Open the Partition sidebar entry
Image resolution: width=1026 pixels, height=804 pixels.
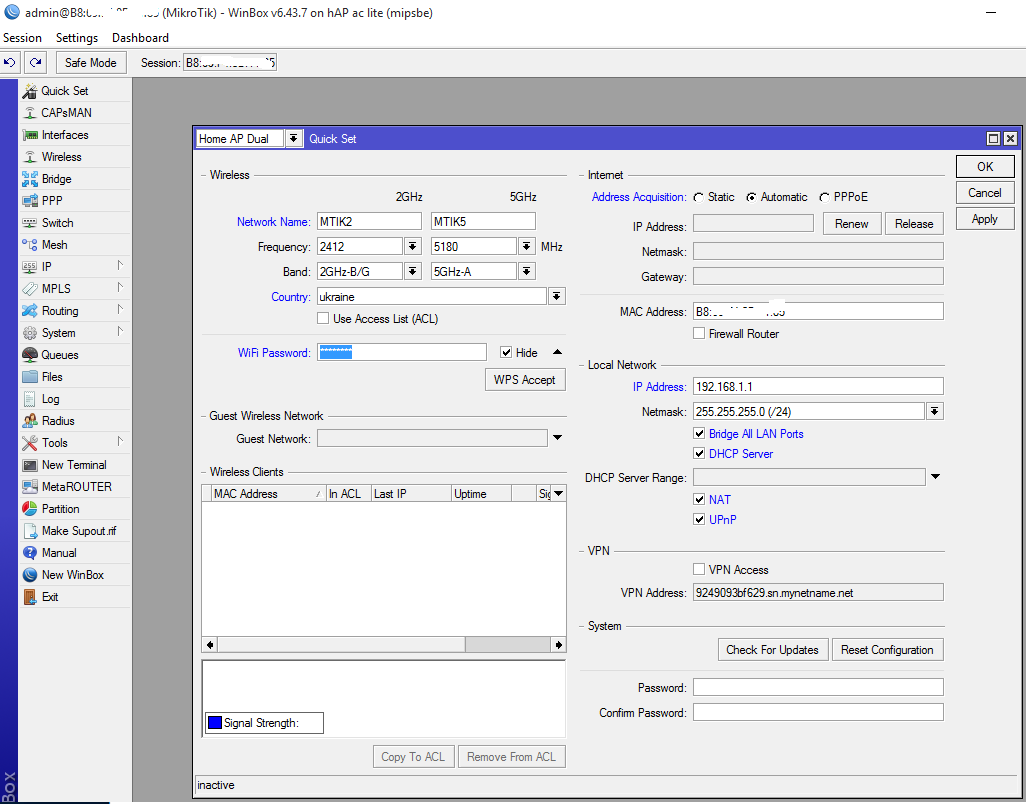coord(75,509)
